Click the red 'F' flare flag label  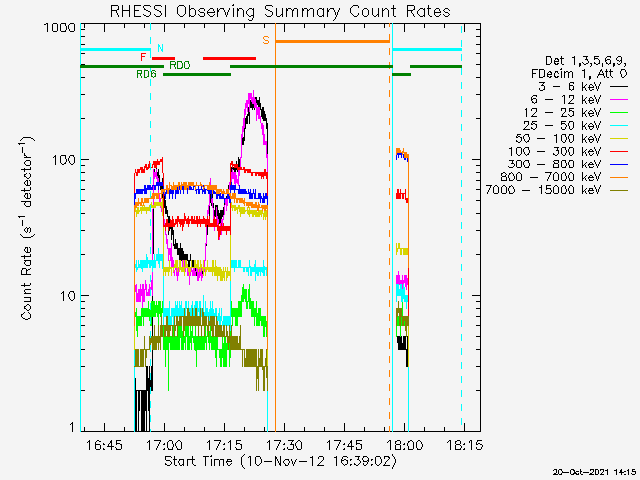coord(143,57)
